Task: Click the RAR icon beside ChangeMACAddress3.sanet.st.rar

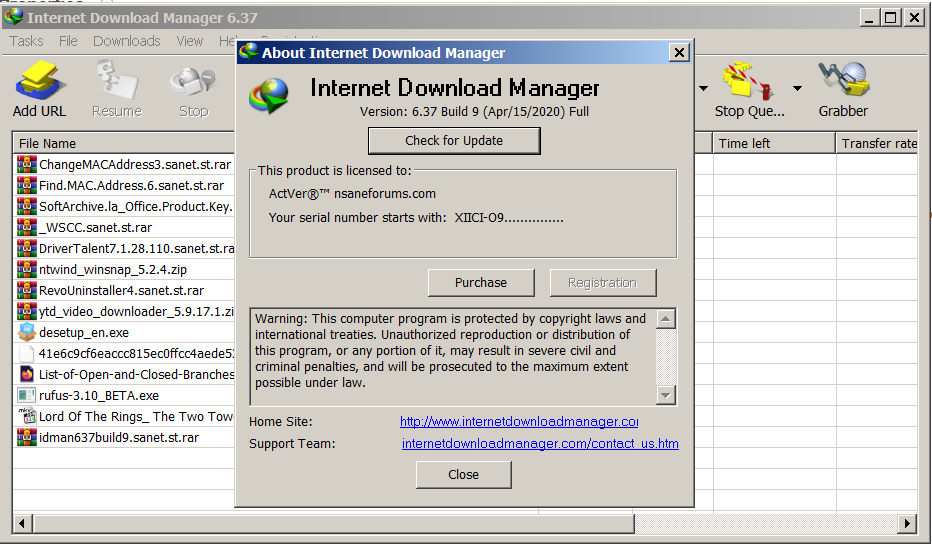Action: click(27, 164)
